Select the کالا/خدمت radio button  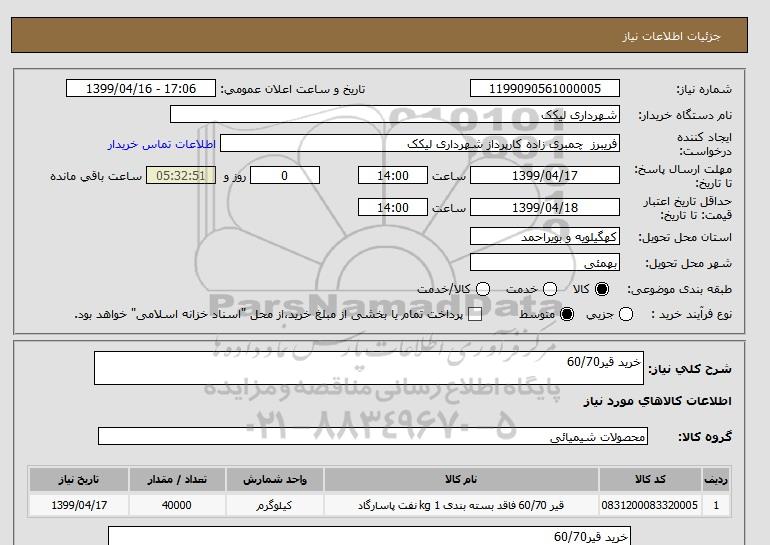pos(483,289)
